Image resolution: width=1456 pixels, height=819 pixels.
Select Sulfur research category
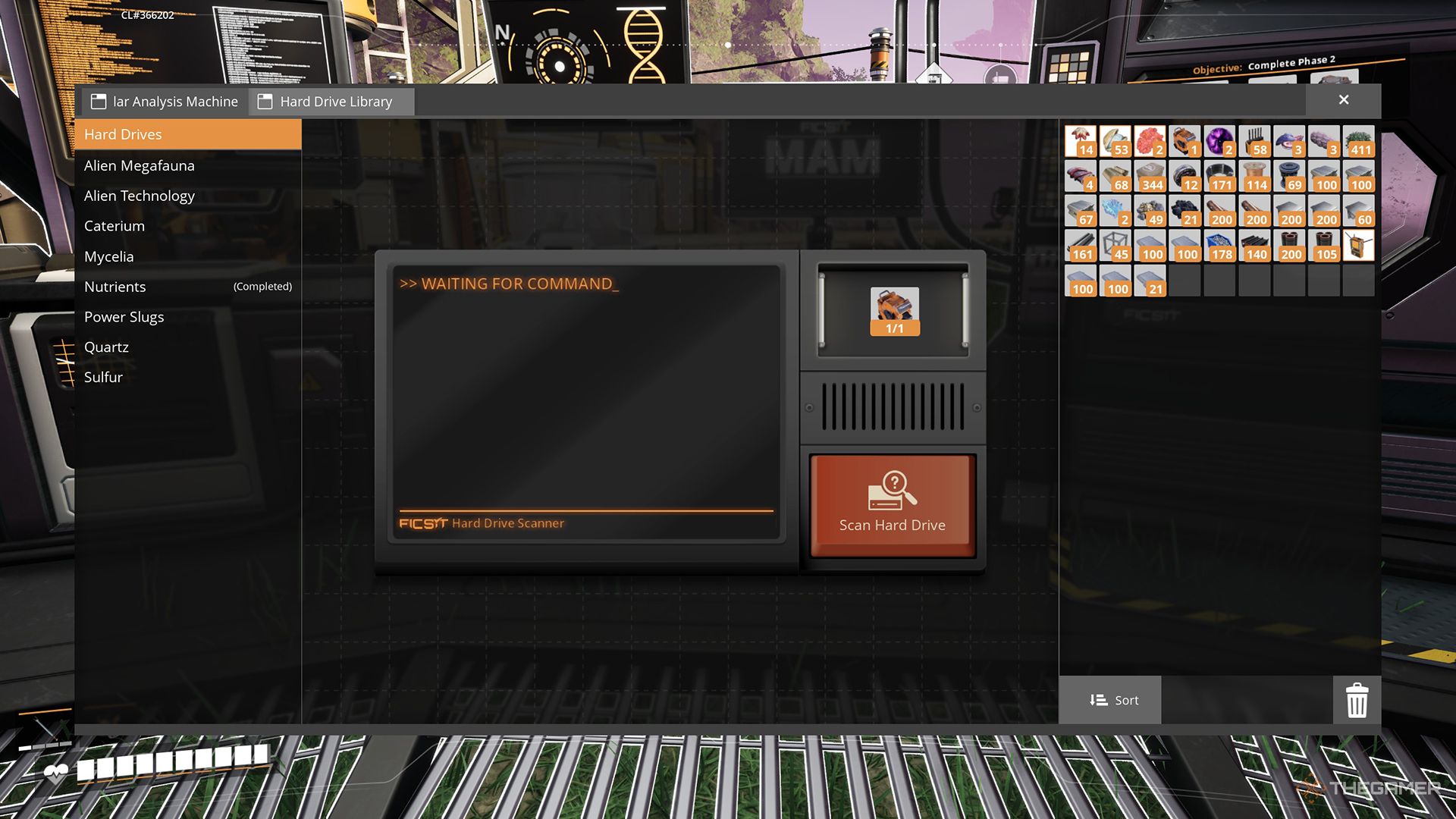coord(103,378)
